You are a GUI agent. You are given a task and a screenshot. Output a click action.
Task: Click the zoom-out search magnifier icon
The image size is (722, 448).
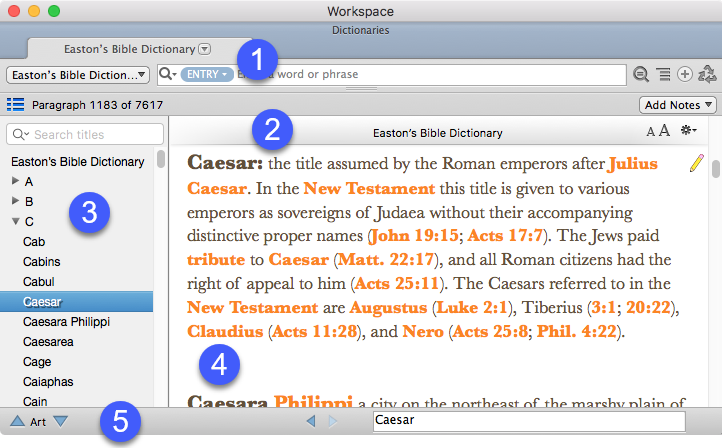point(641,75)
